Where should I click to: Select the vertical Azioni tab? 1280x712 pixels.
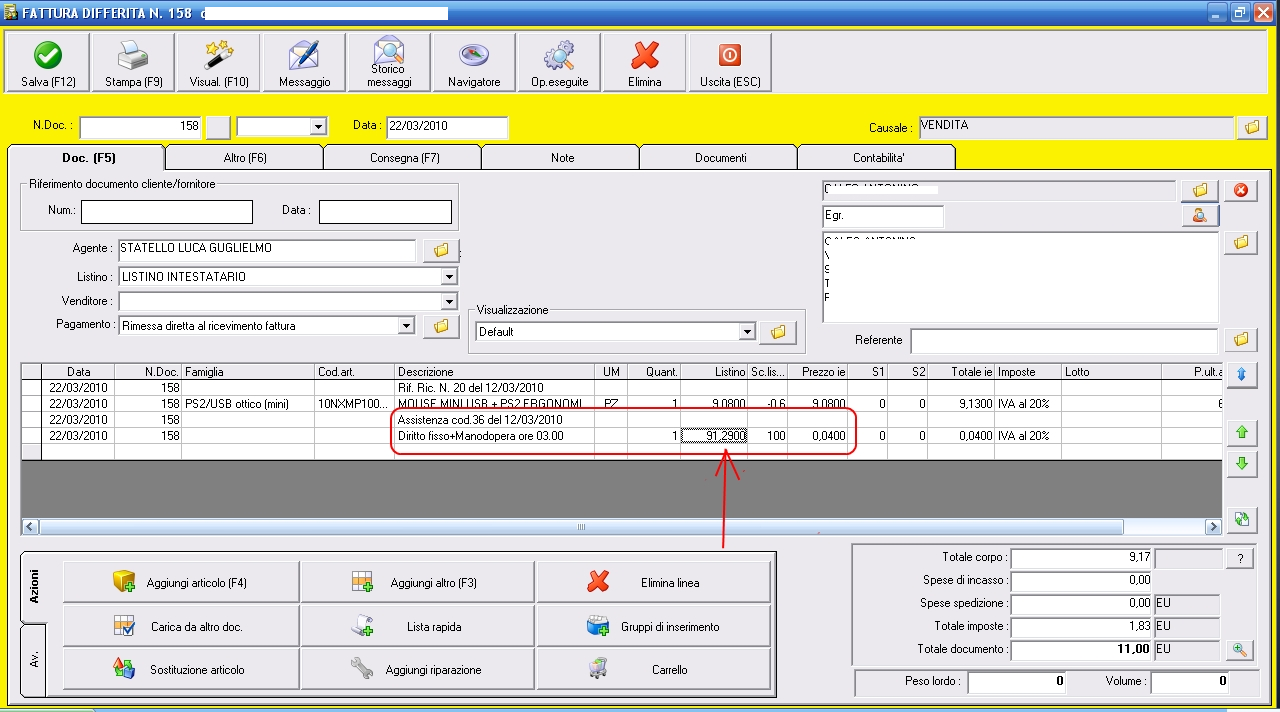pyautogui.click(x=33, y=586)
